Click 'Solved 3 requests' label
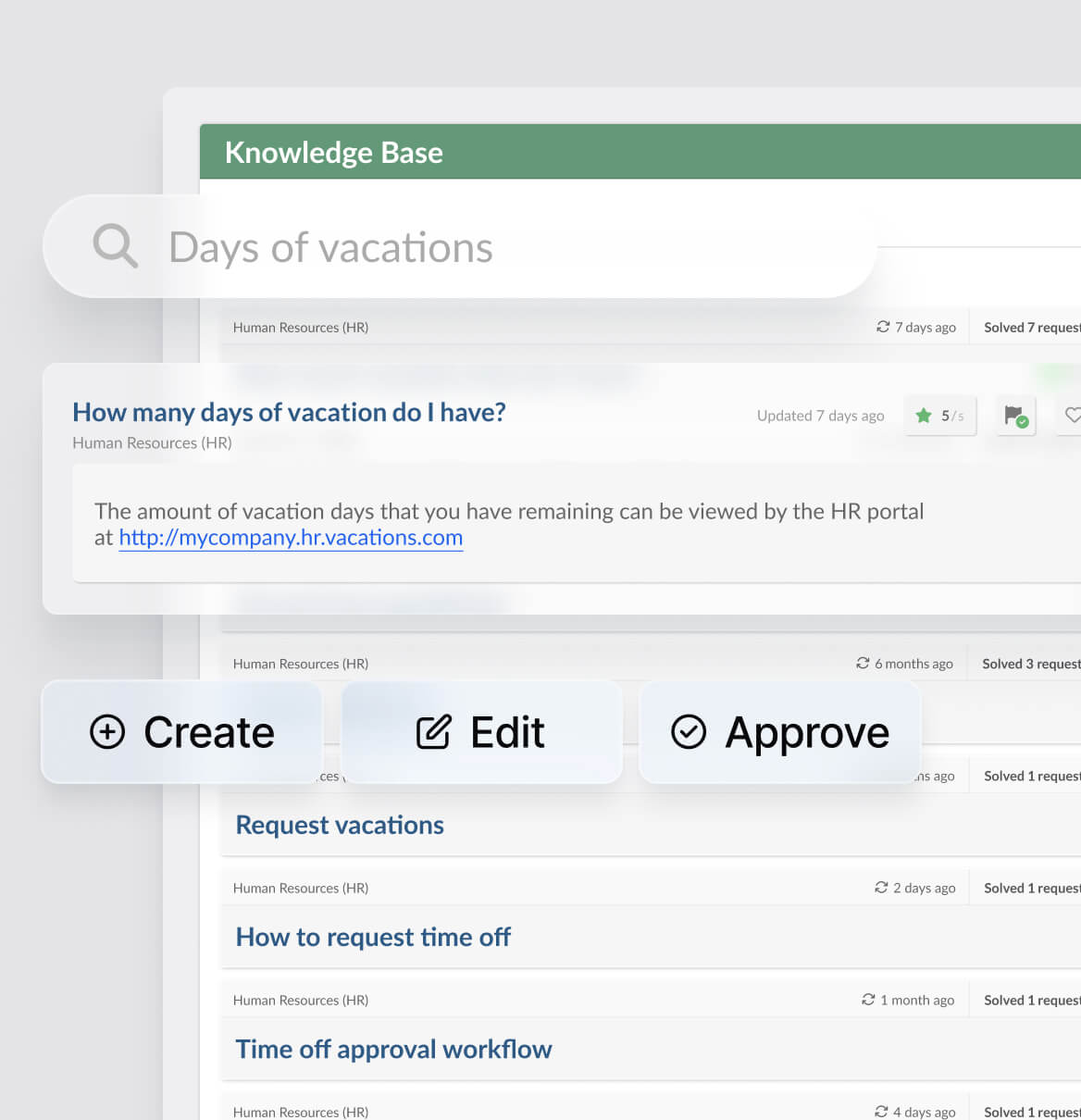Screen dimensions: 1081x1120 1031,664
